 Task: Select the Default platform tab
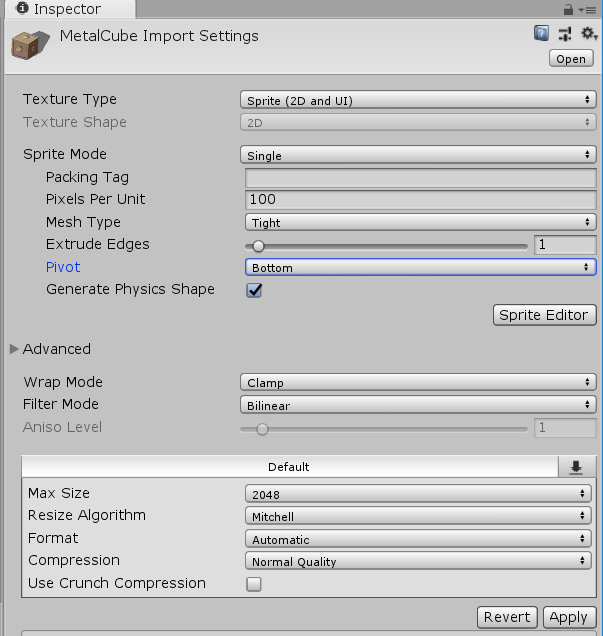[289, 467]
